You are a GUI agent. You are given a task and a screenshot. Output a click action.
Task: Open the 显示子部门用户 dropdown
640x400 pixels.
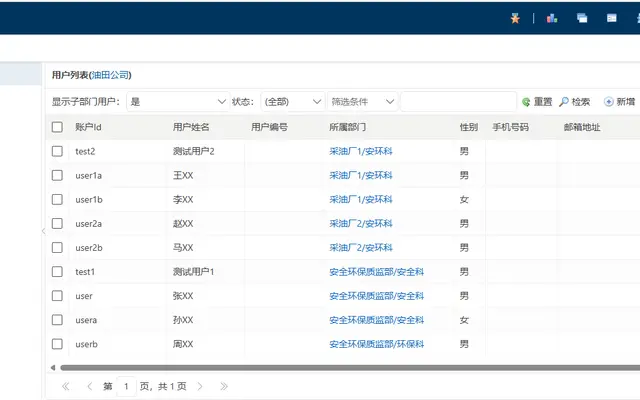178,102
